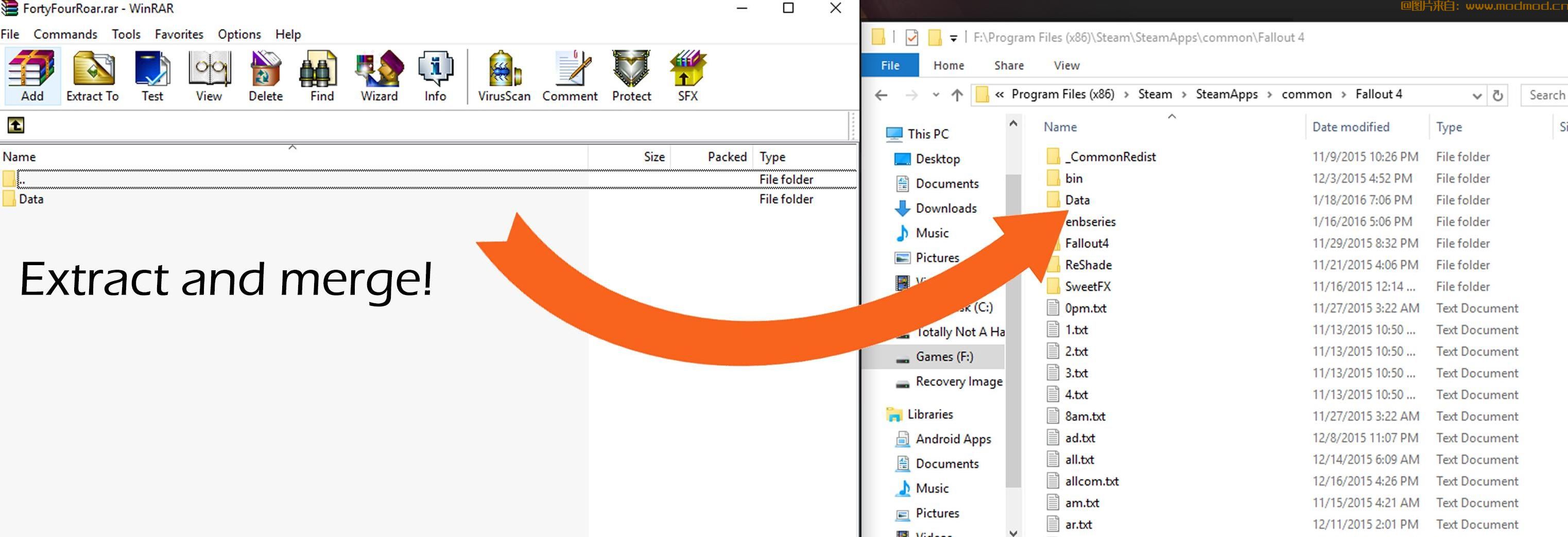Click the Fallout 4 breadcrumb segment

coord(1378,94)
